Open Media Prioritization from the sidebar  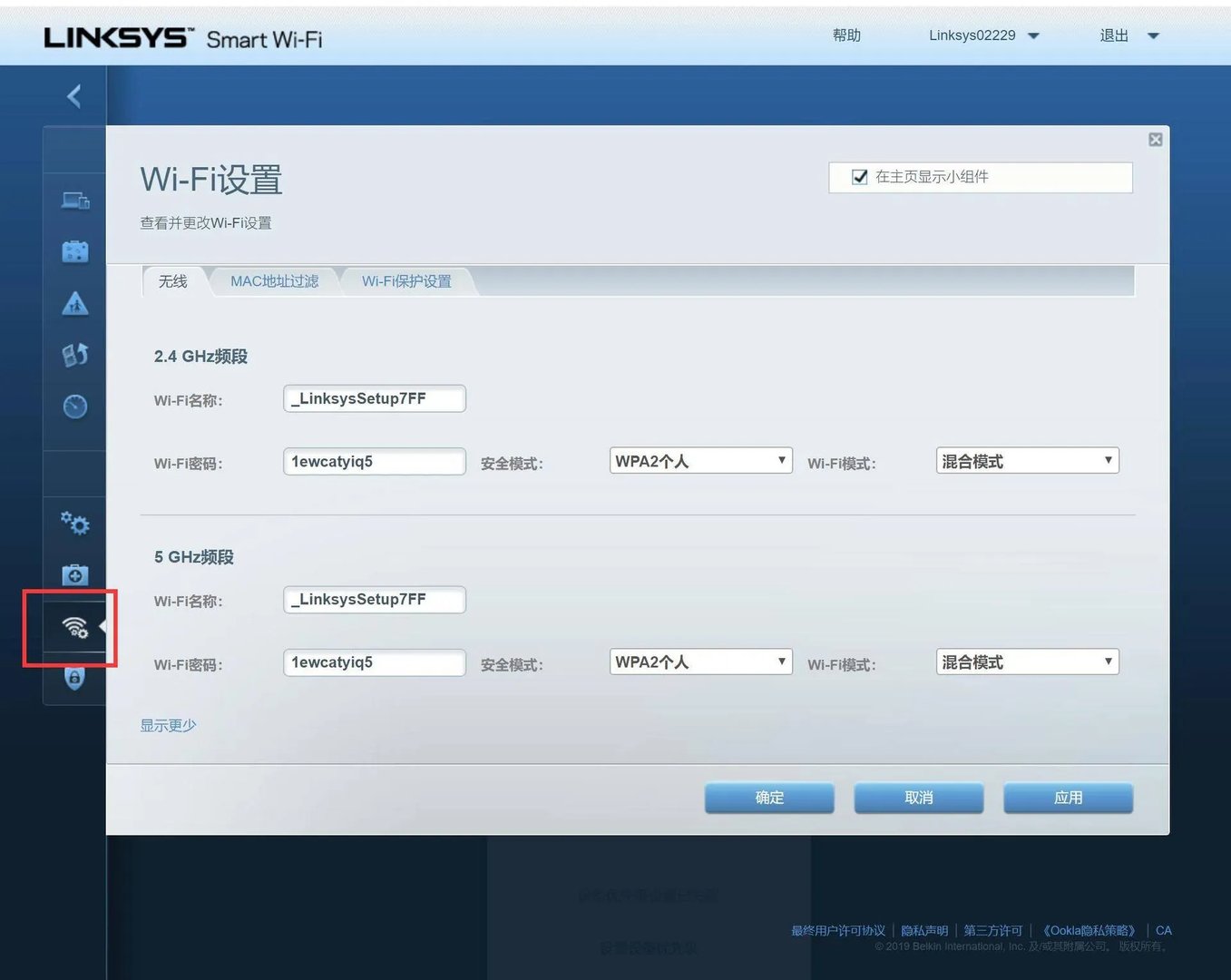[75, 354]
